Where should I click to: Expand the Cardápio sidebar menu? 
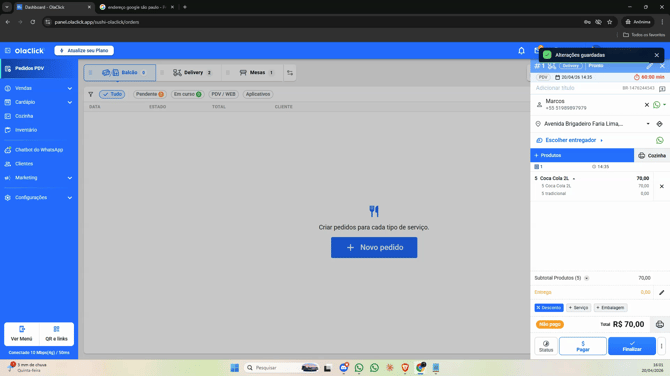(38, 103)
